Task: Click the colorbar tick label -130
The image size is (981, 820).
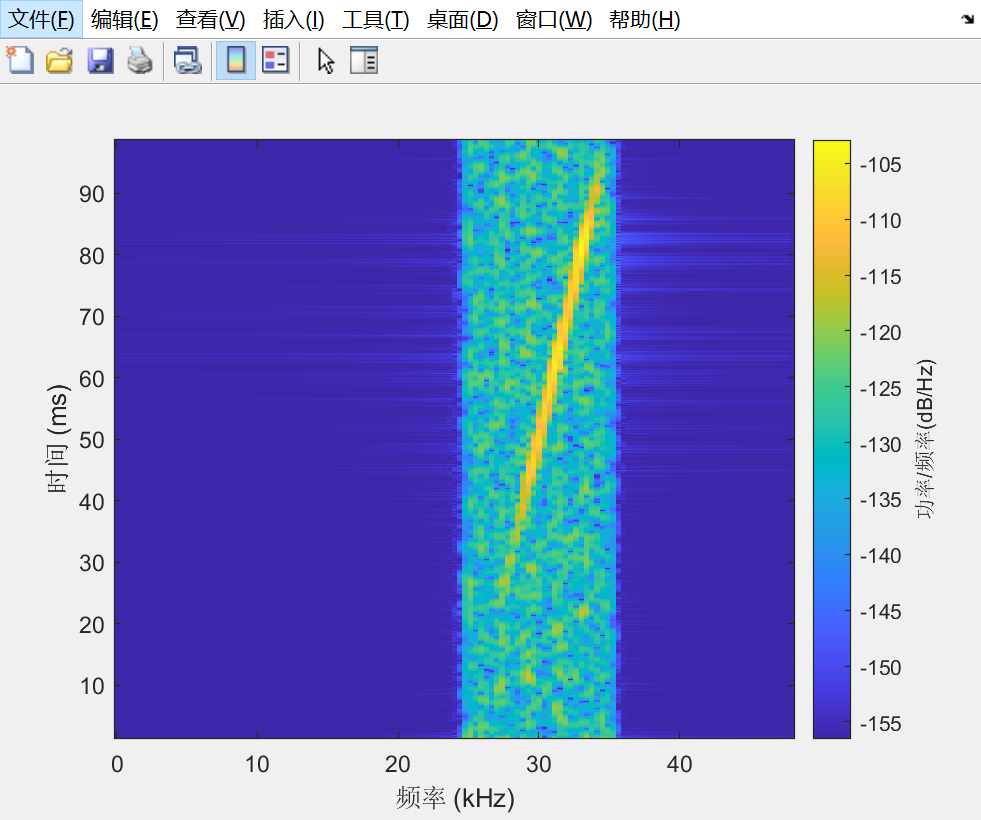Action: tap(880, 445)
